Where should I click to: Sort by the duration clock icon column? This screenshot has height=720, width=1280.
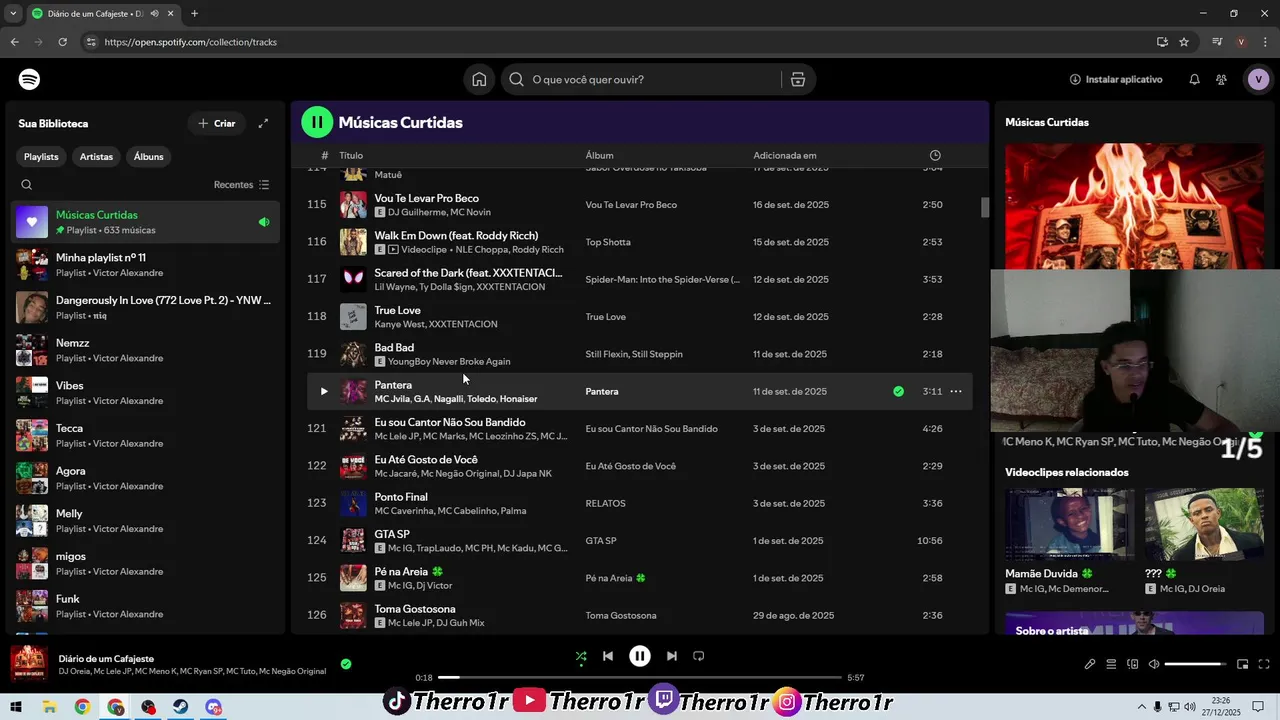[935, 155]
